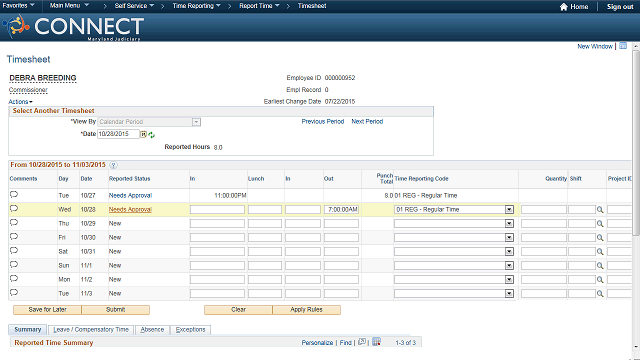
Task: Open the Main Menu navigation
Action: pos(69,6)
